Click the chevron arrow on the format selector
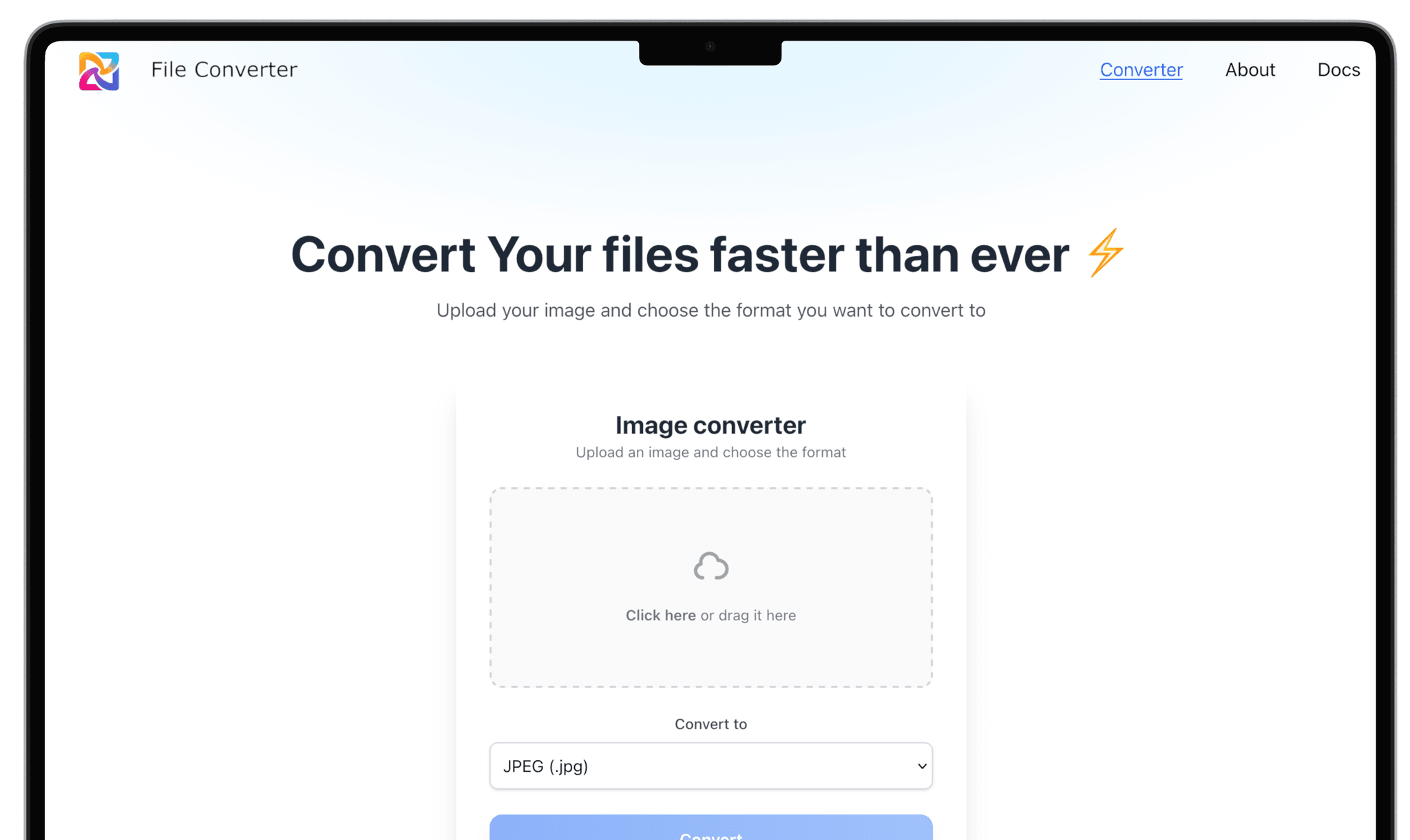Viewport: 1410px width, 840px height. [x=921, y=766]
